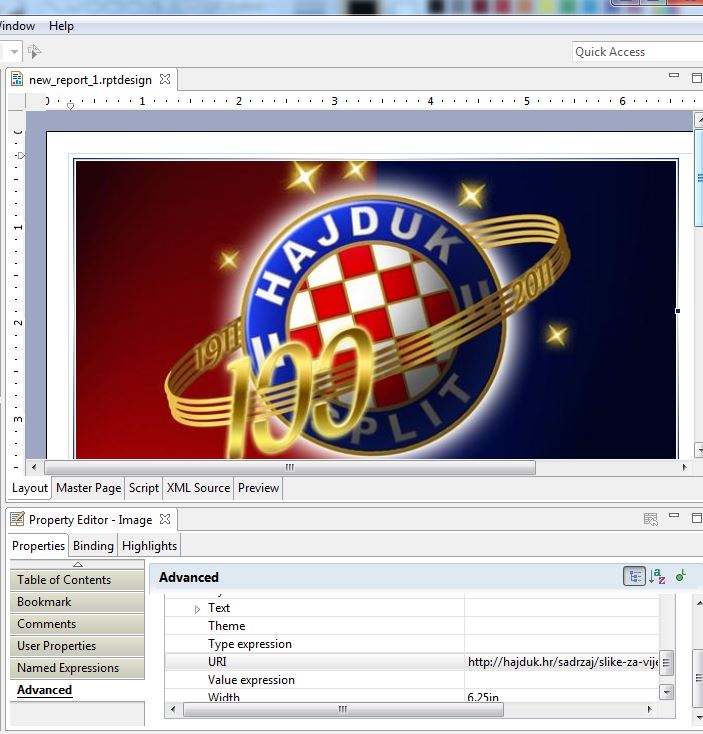Select the Highlights tab
703x734 pixels.
[149, 546]
